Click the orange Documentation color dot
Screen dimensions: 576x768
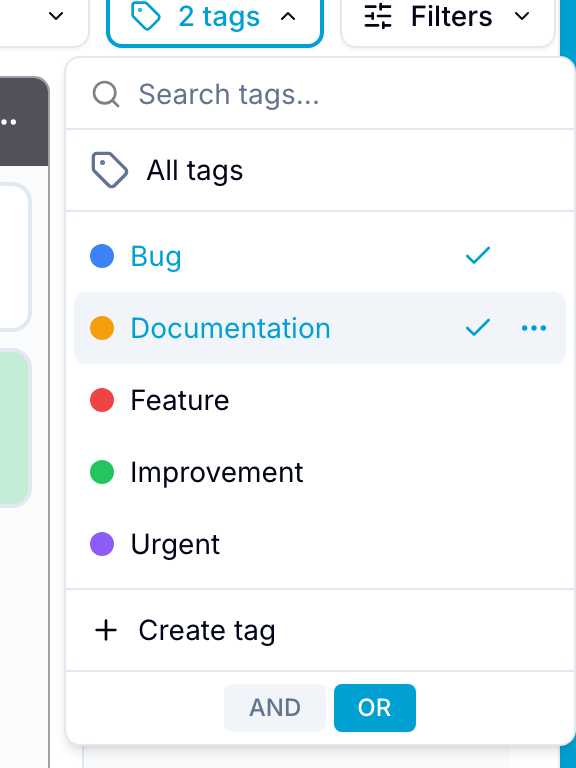(x=102, y=328)
